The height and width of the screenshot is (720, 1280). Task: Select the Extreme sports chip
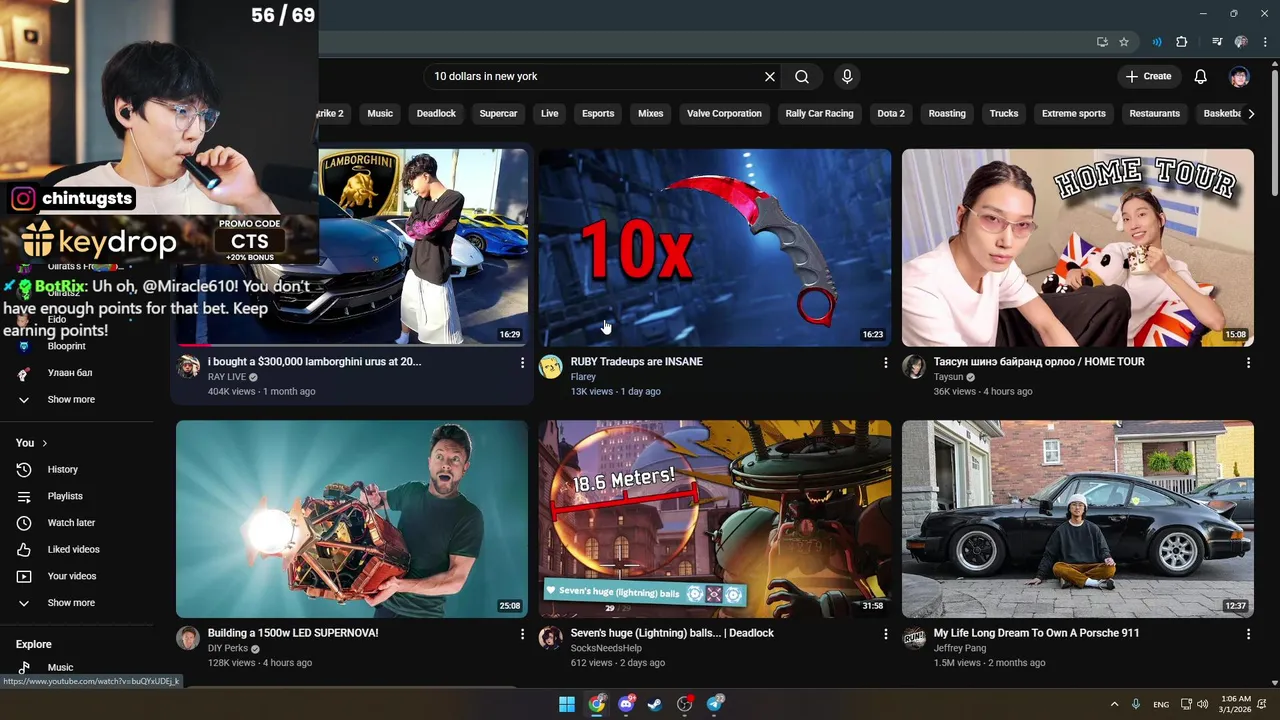1073,114
